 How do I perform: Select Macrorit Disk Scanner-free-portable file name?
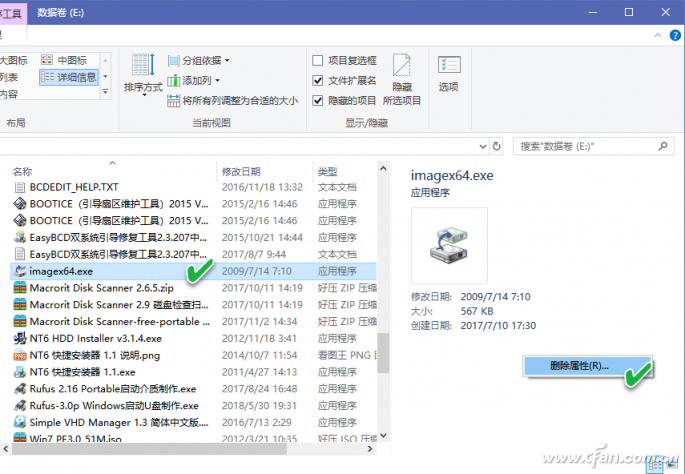click(120, 322)
